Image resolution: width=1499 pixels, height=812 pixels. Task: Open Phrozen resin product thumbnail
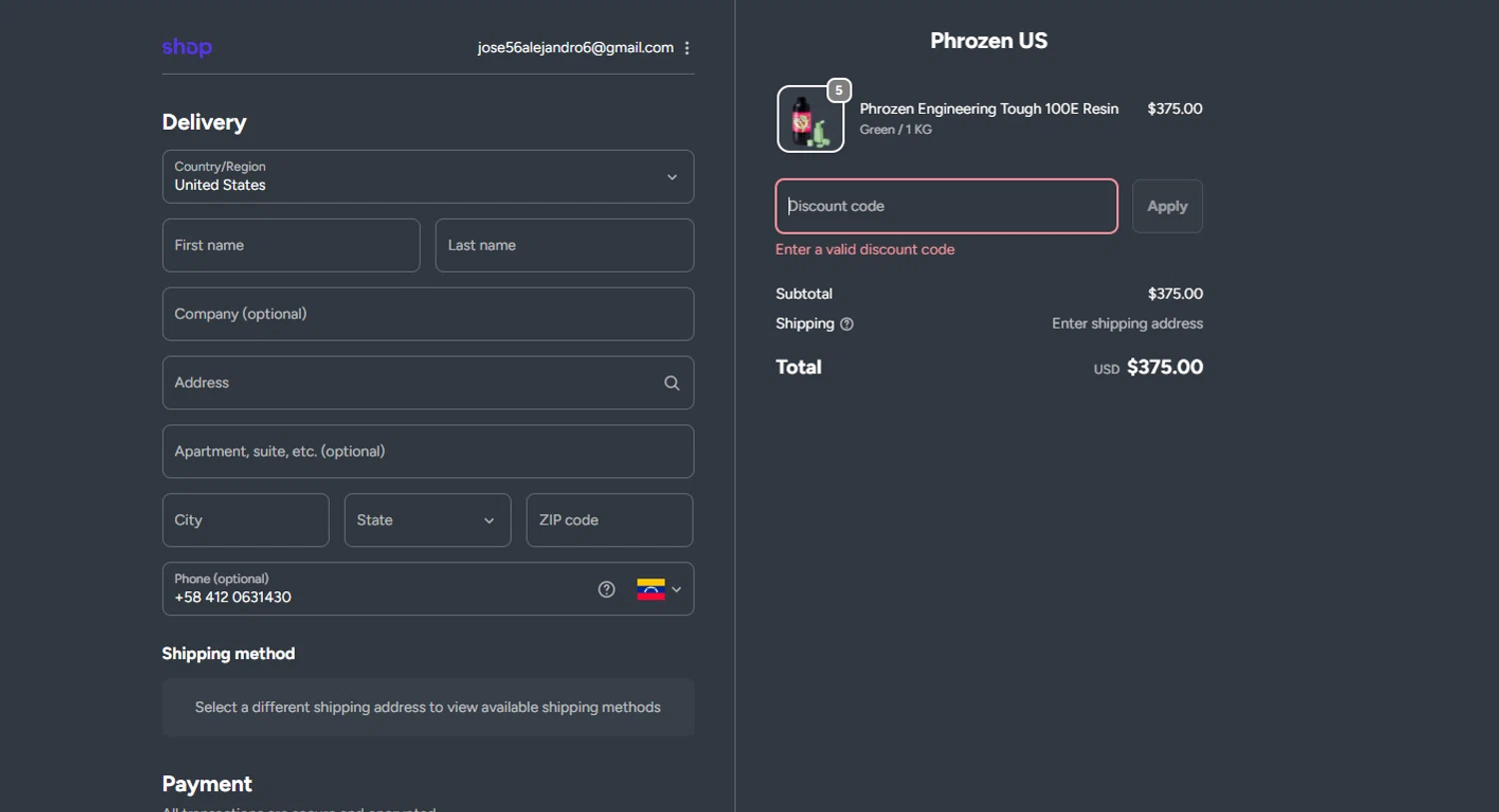pos(809,119)
